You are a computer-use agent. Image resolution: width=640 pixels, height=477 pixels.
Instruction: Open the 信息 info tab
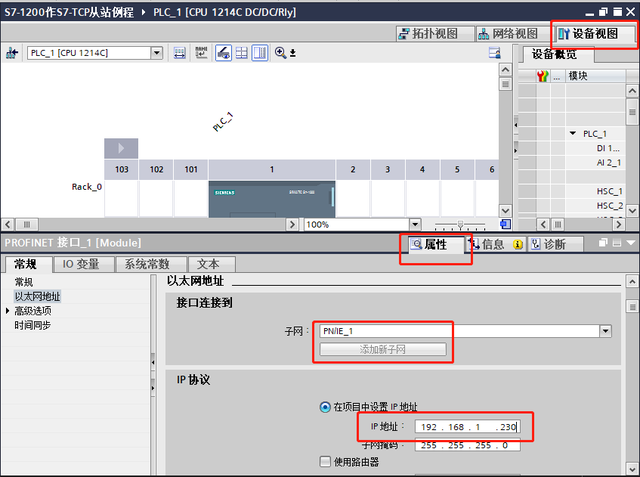click(x=496, y=244)
